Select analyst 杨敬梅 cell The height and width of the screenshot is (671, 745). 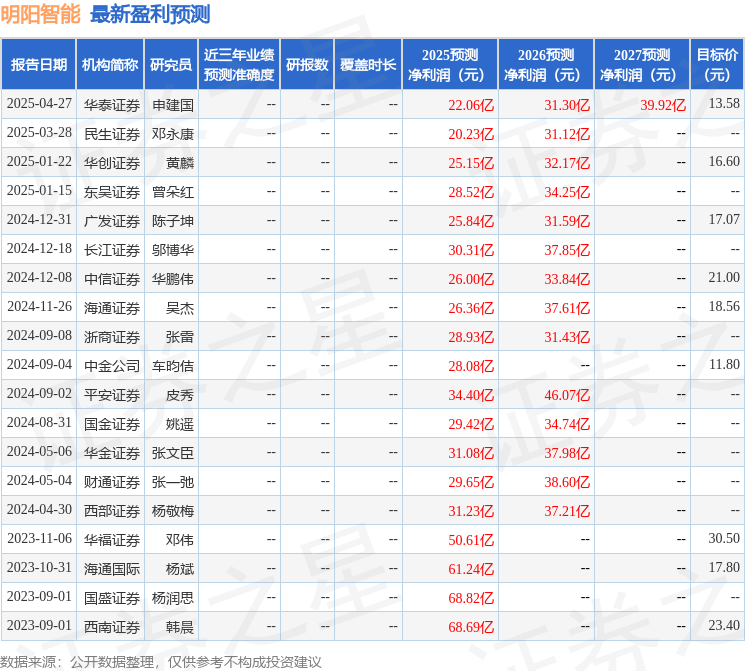[172, 511]
